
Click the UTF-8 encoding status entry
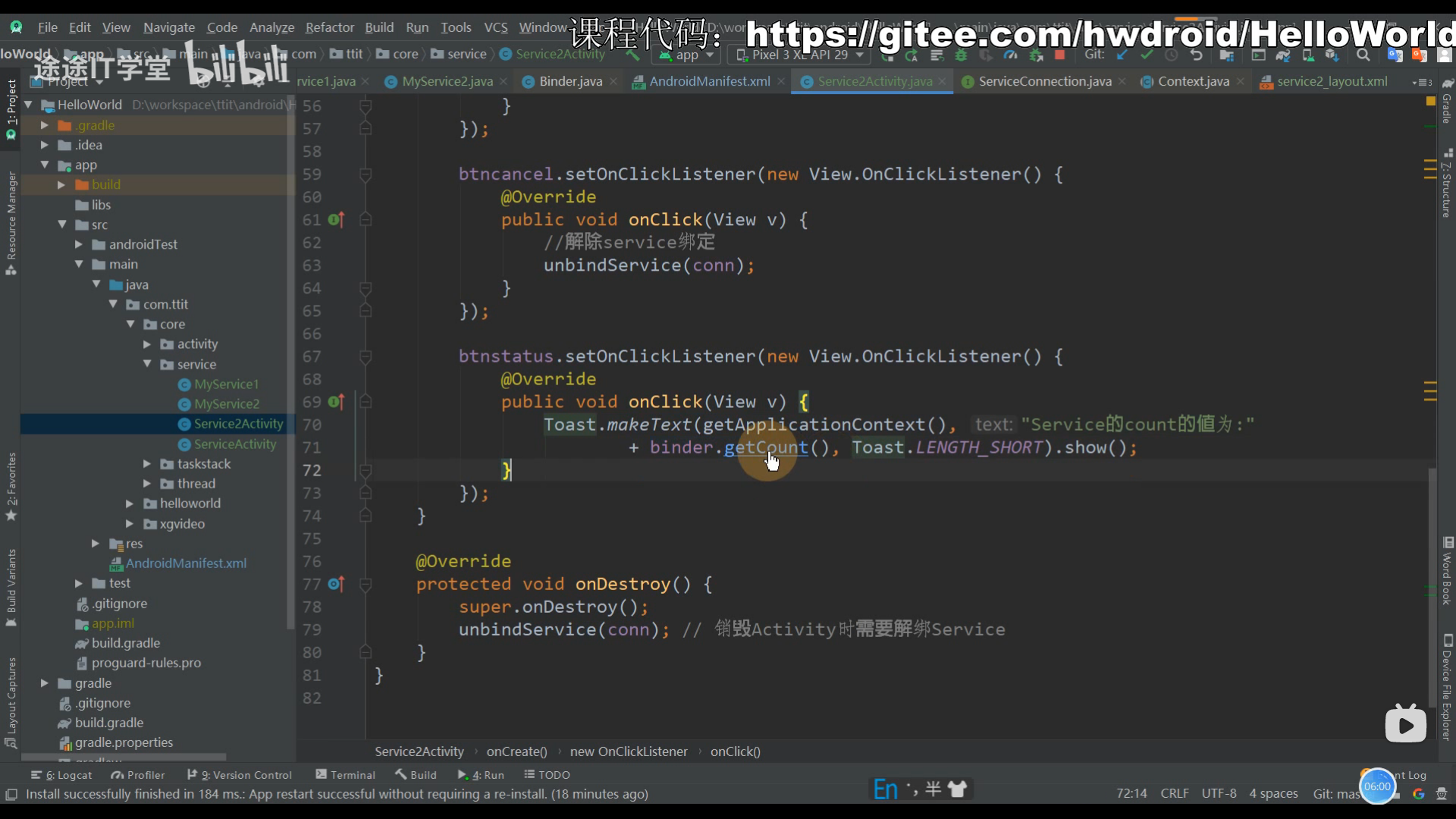[1219, 794]
